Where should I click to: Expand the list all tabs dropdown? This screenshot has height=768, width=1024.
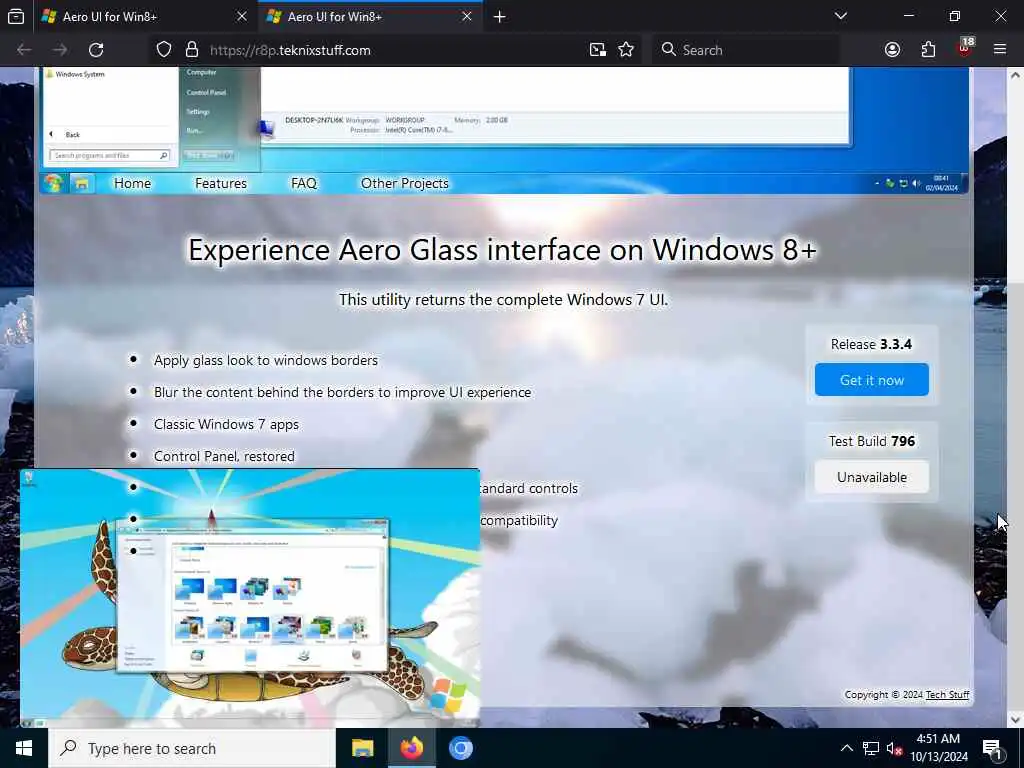841,16
